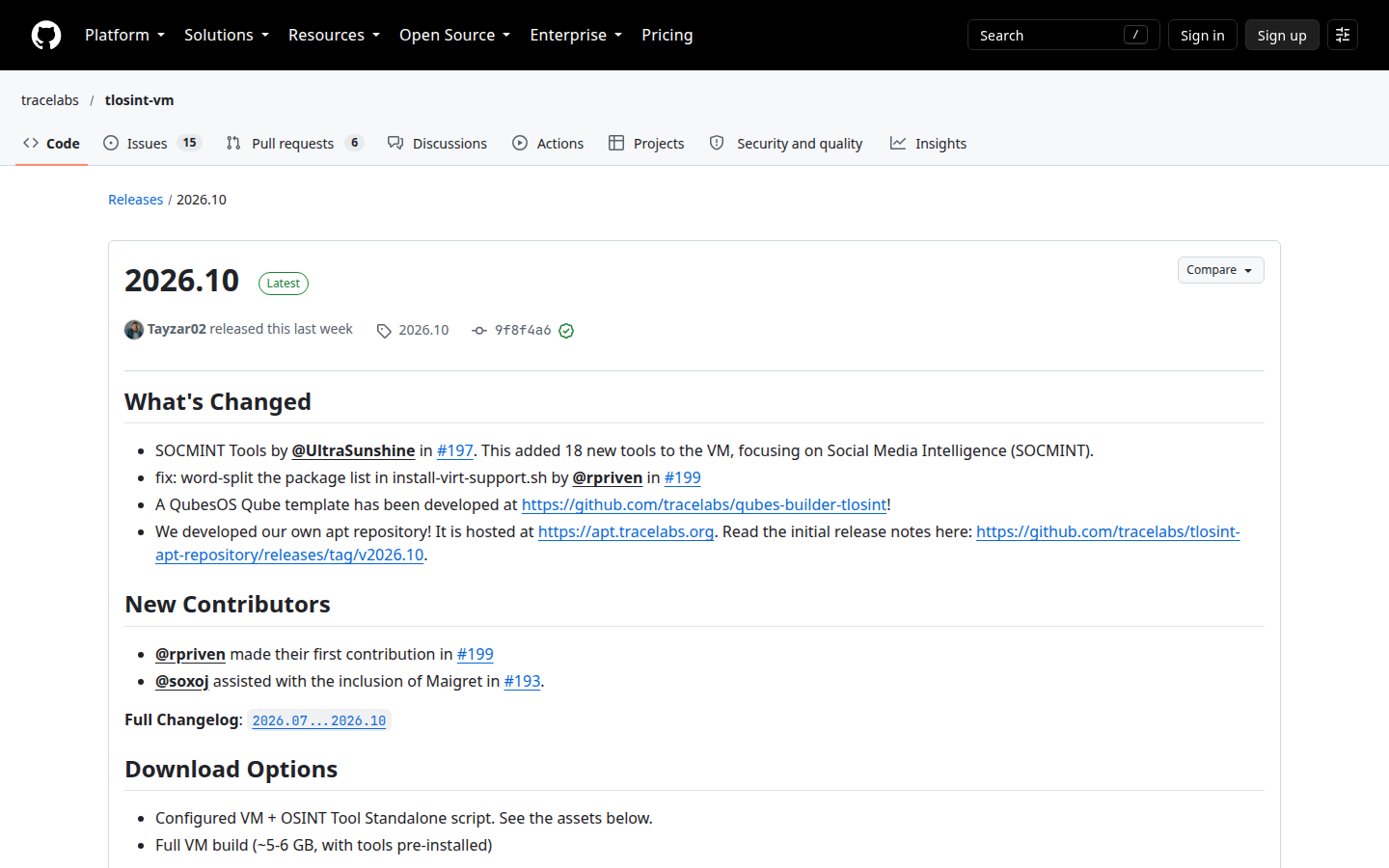This screenshot has height=868, width=1389.
Task: Expand the Platform dropdown menu
Action: tap(124, 35)
